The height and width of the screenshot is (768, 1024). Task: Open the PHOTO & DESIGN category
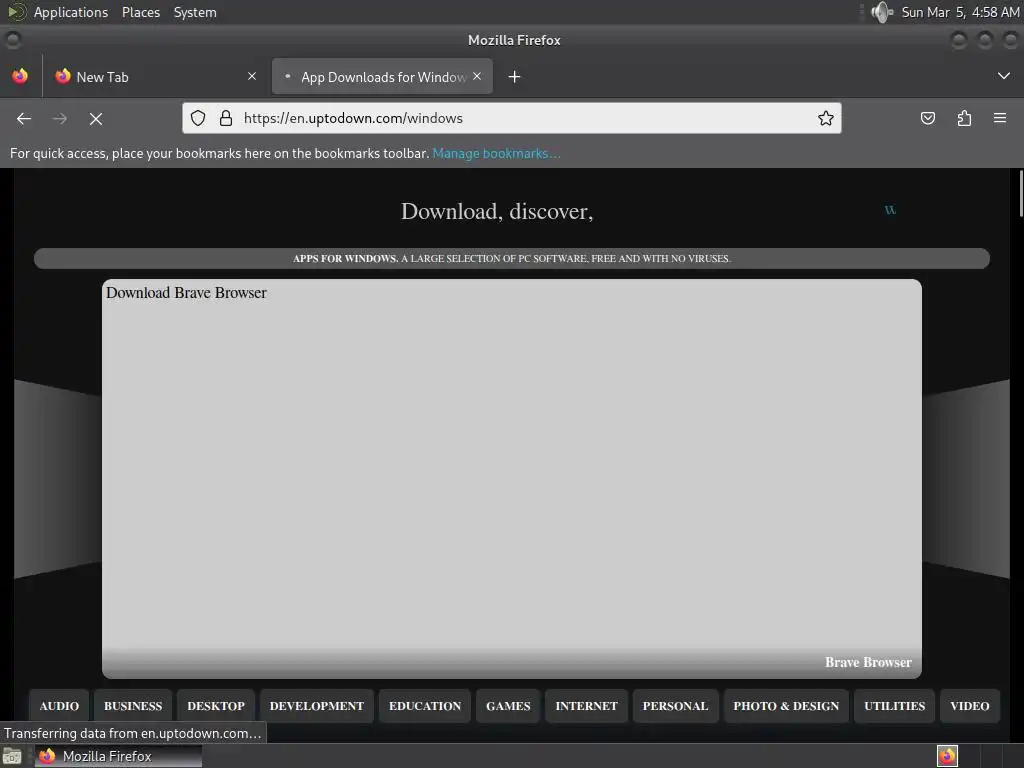tap(786, 706)
